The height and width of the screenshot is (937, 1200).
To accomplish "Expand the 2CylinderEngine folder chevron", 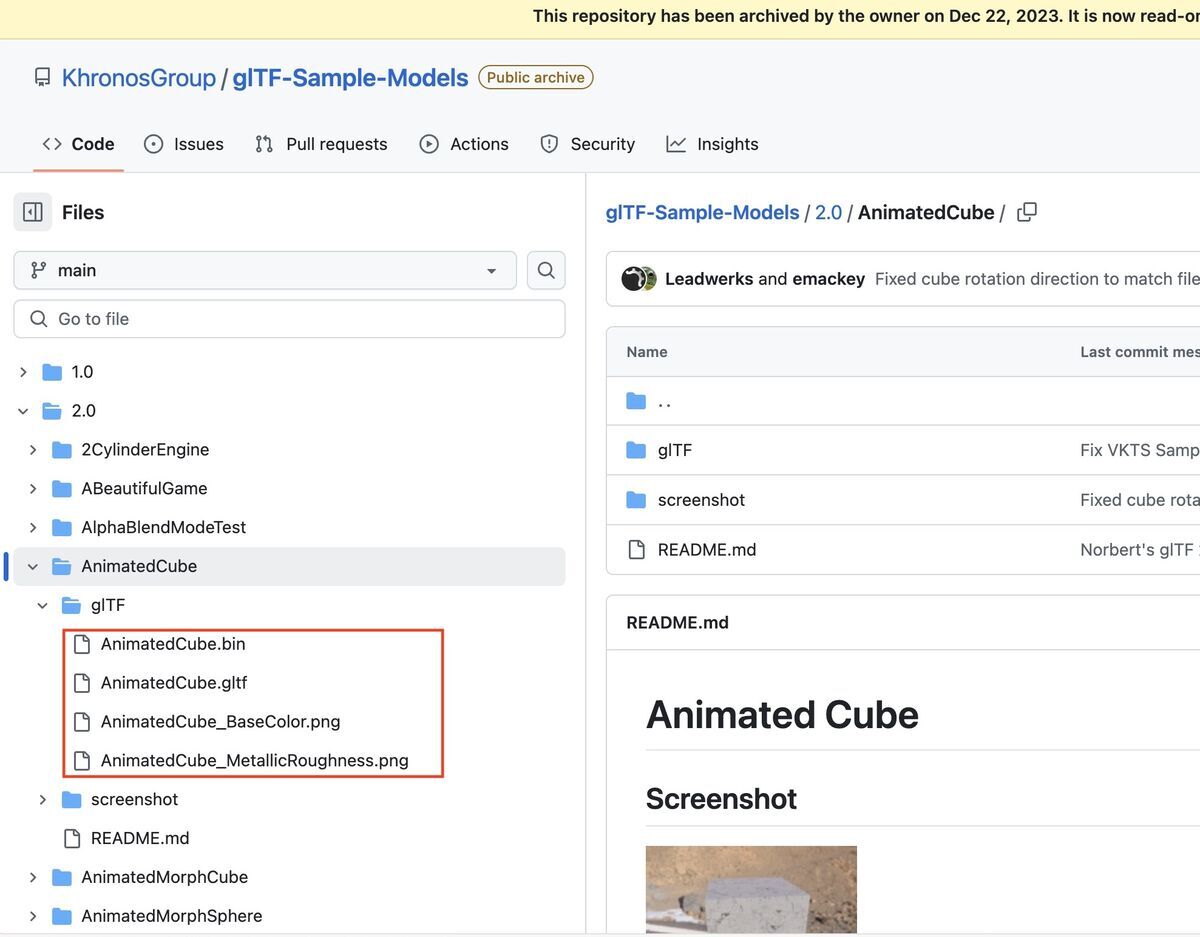I will click(x=33, y=450).
